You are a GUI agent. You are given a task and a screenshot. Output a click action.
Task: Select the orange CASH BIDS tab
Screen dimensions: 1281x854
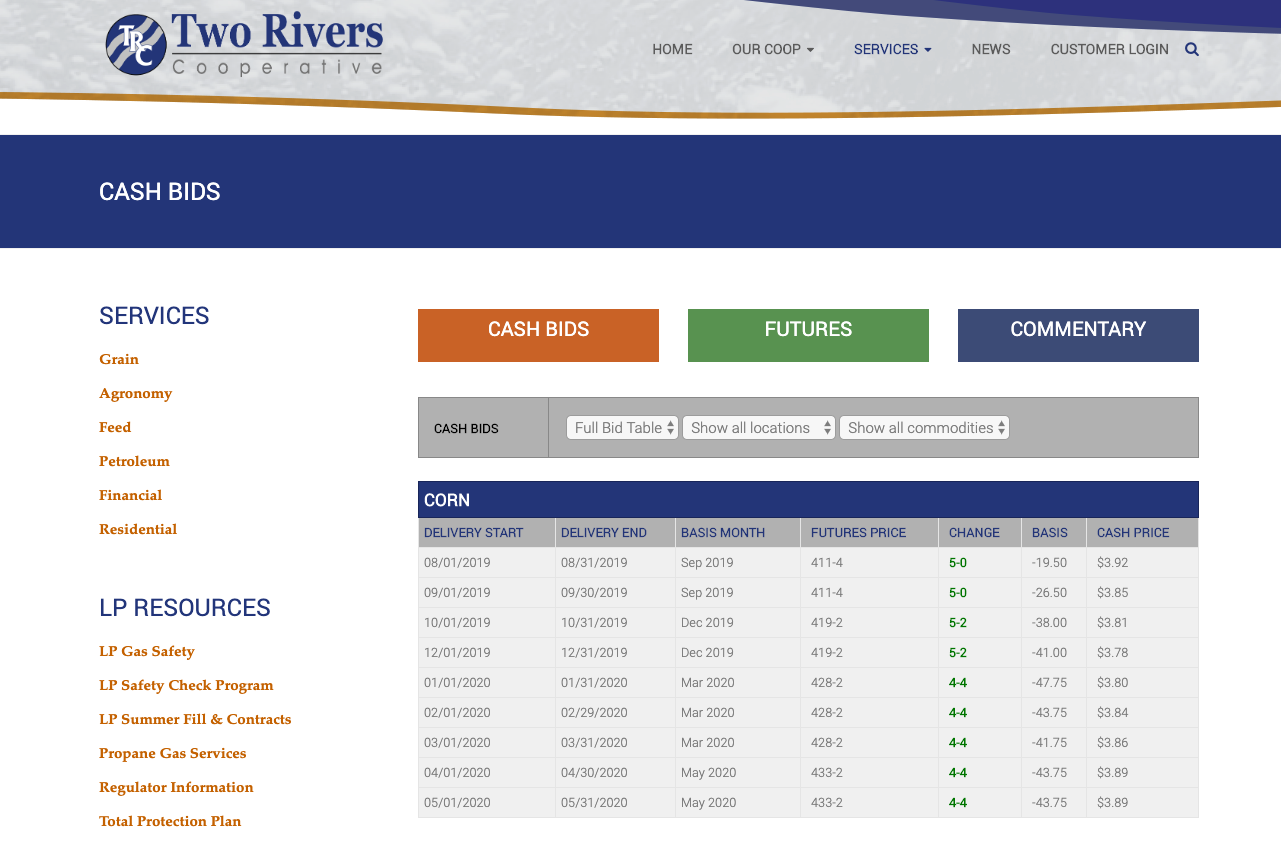(538, 335)
